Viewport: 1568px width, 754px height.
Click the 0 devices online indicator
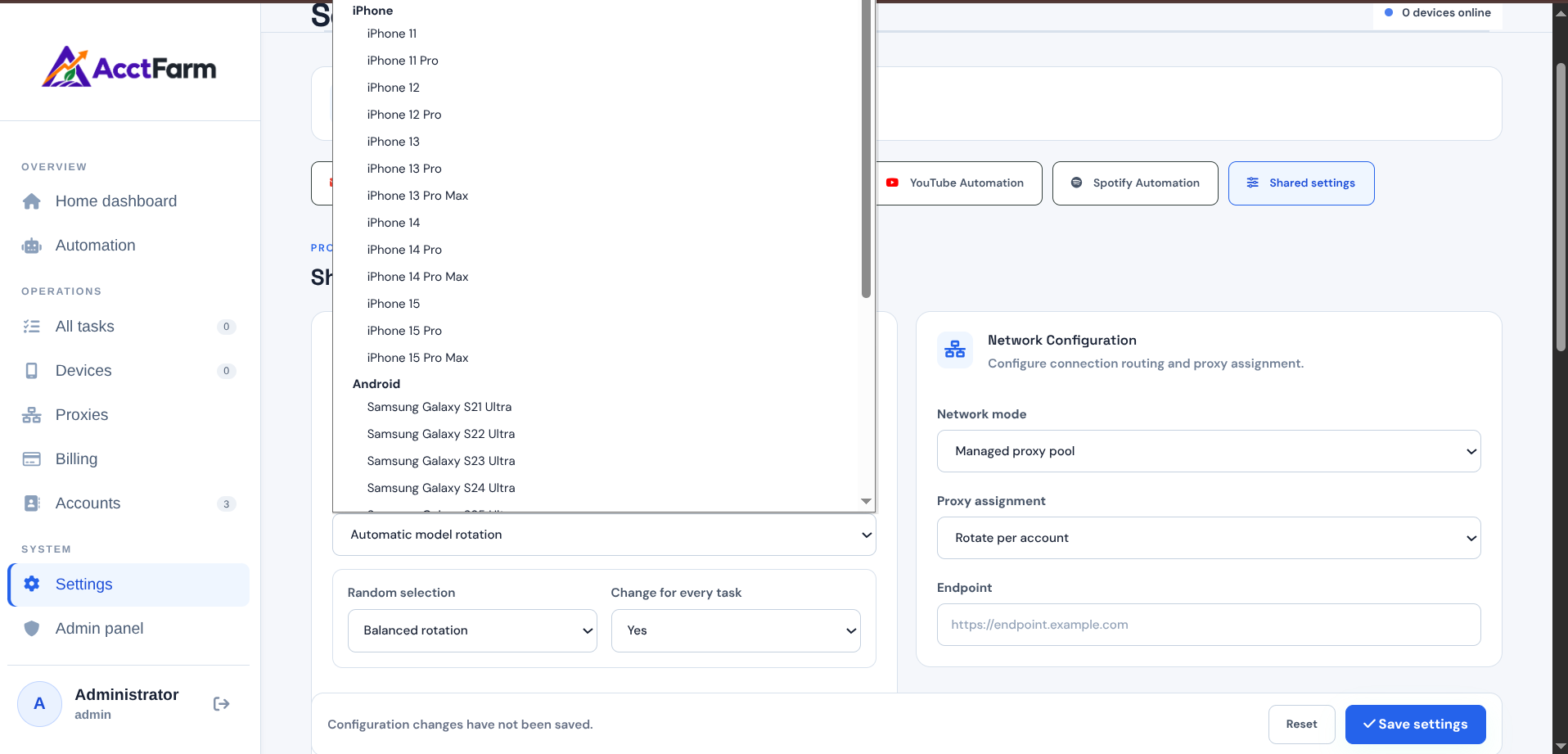pyautogui.click(x=1438, y=13)
